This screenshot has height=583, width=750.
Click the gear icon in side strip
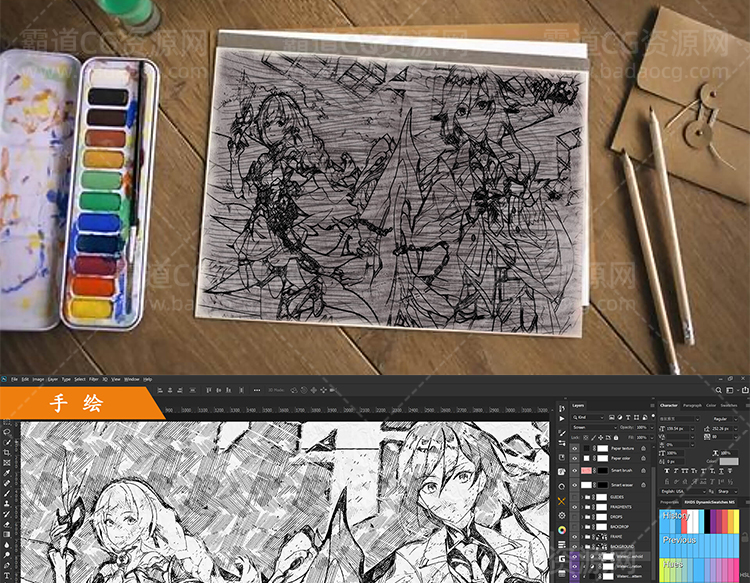click(x=562, y=515)
